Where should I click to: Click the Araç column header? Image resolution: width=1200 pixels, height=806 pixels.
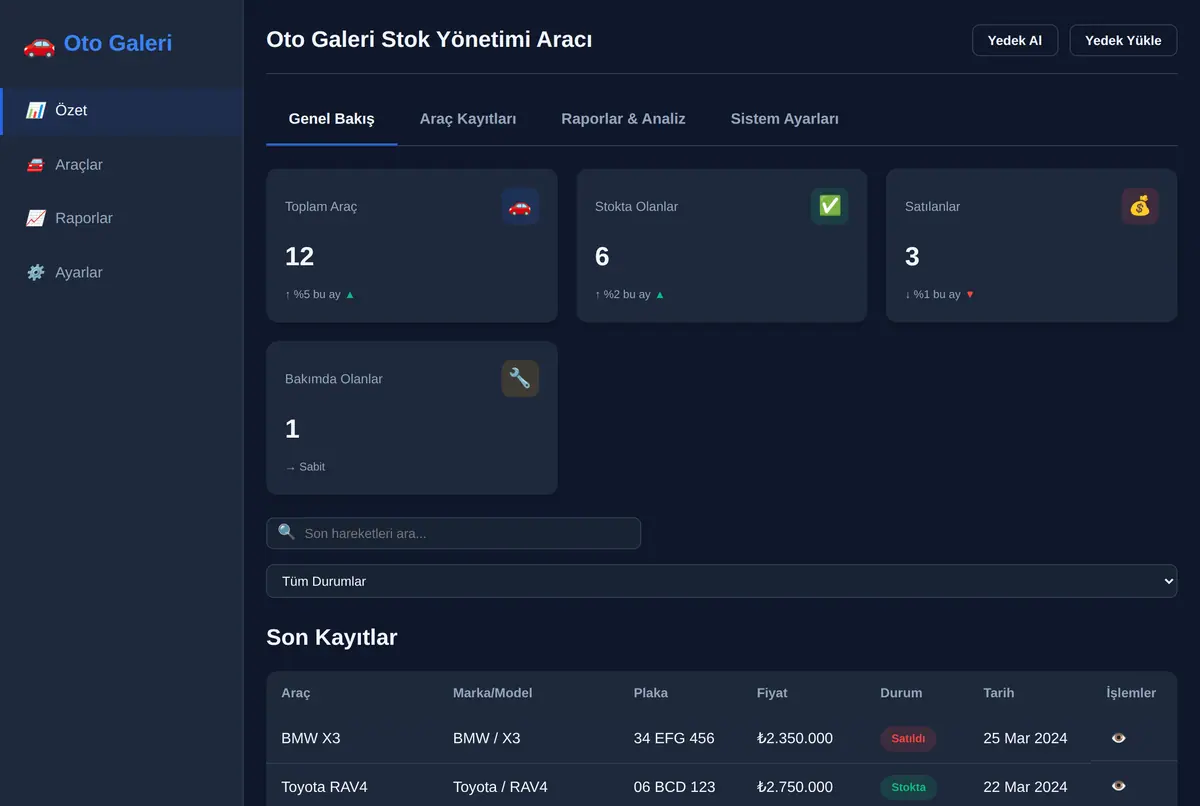point(296,692)
